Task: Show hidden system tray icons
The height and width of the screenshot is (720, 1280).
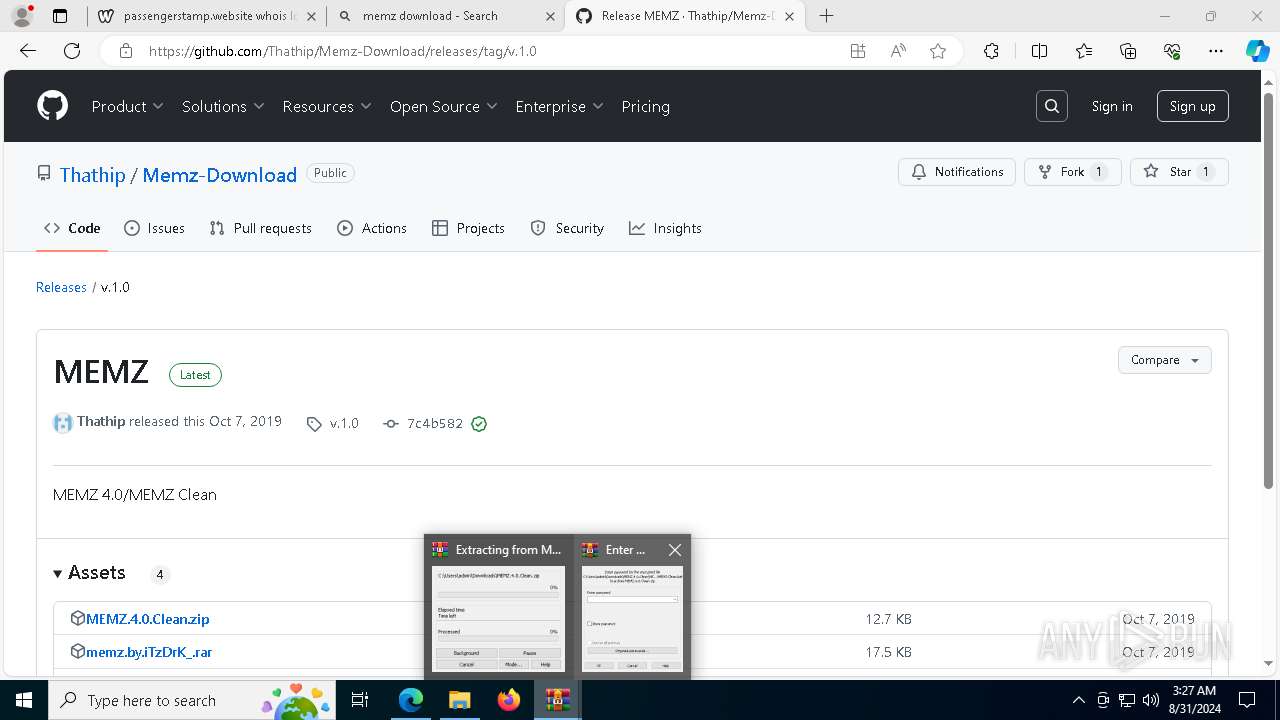Action: [1078, 700]
